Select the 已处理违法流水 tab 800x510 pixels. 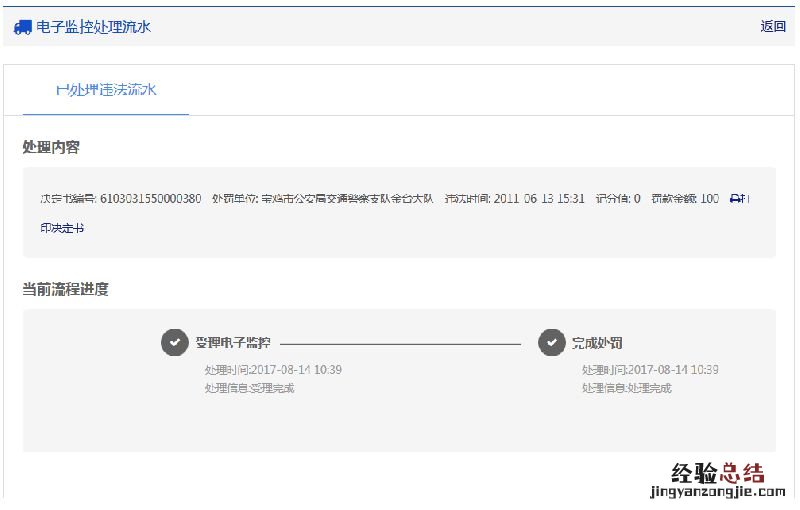point(106,90)
